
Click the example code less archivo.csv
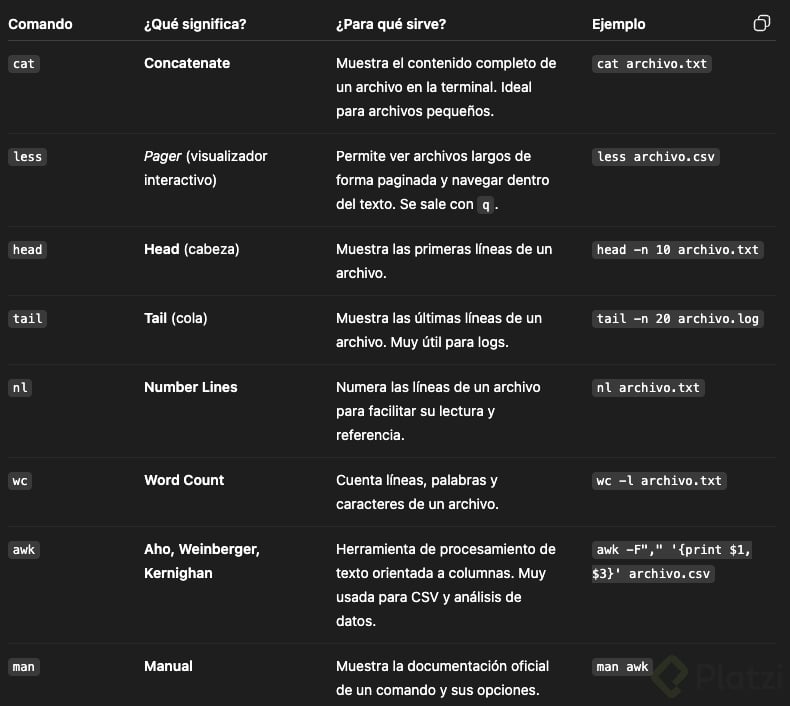(x=655, y=157)
